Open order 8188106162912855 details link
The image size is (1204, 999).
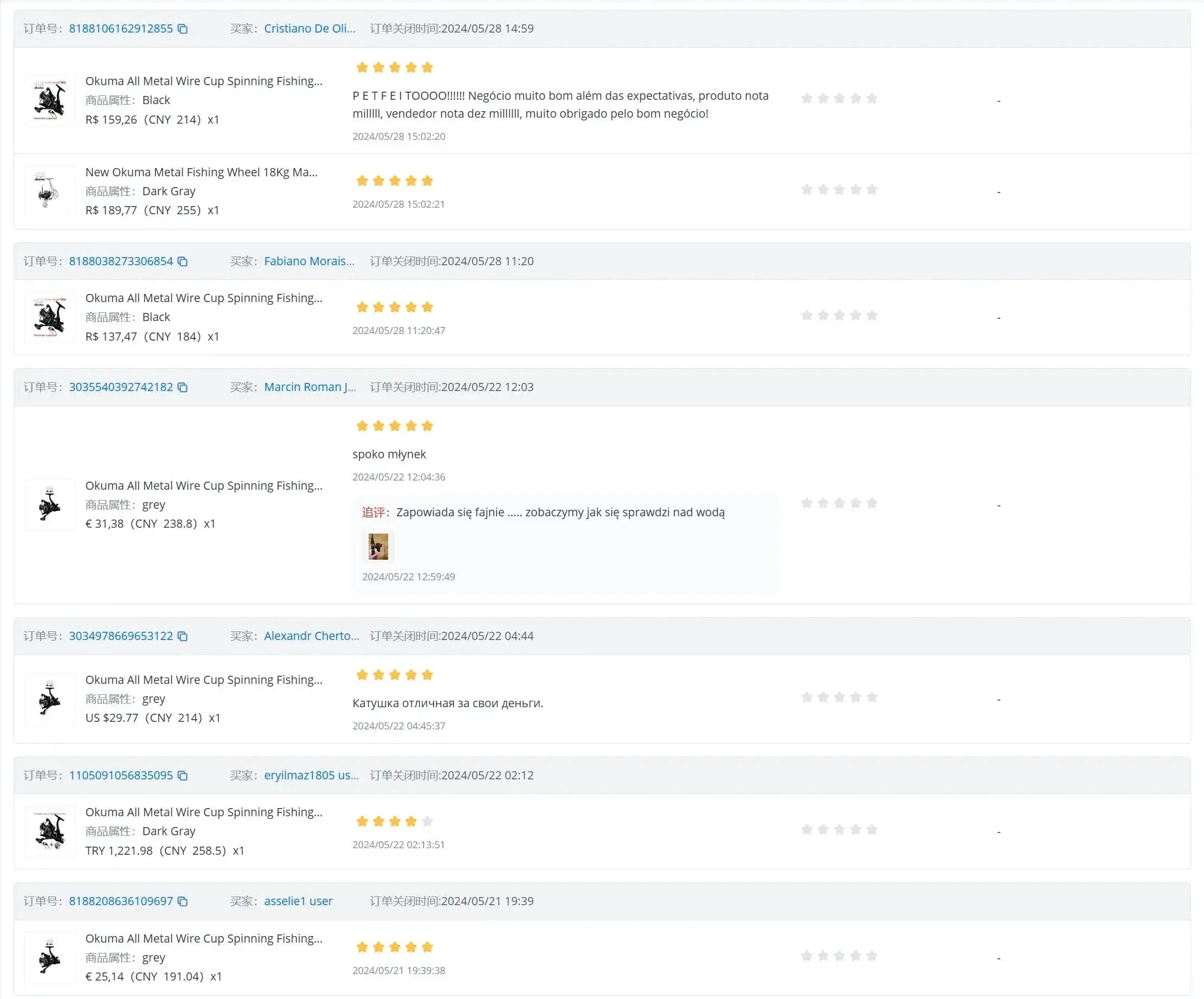[x=120, y=29]
